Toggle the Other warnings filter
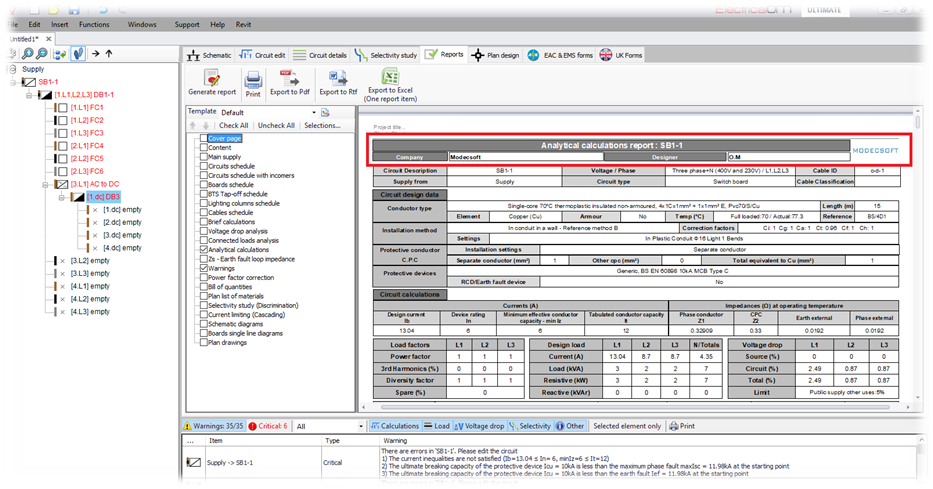This screenshot has height=489, width=933. (x=570, y=426)
